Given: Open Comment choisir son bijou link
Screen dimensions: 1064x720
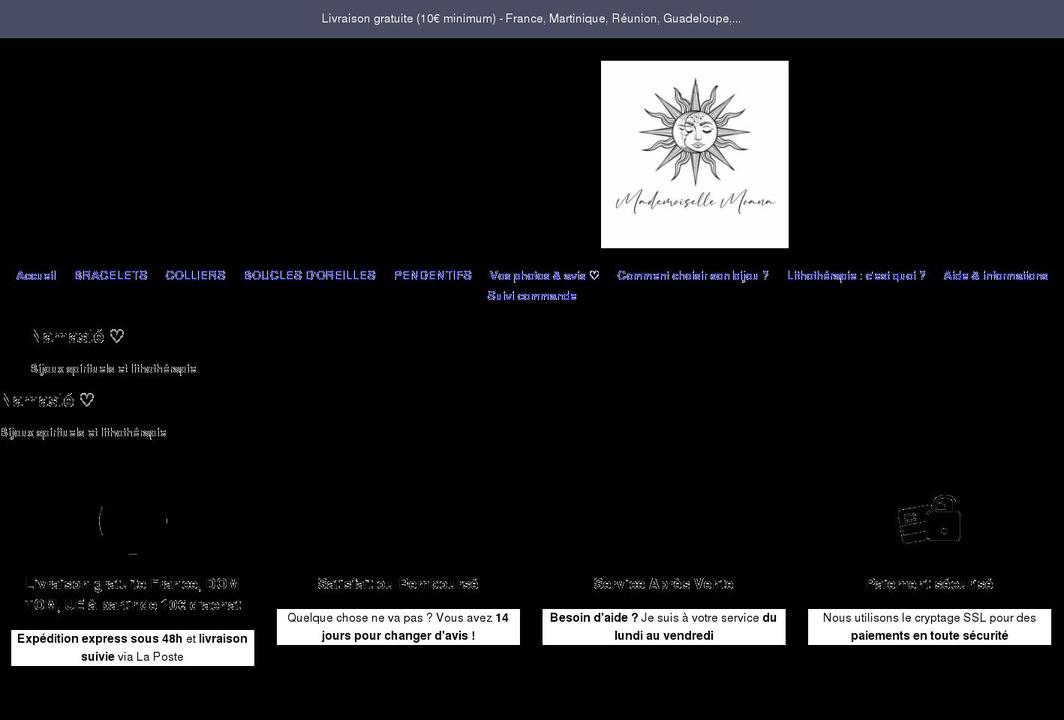Looking at the screenshot, I should (x=693, y=276).
